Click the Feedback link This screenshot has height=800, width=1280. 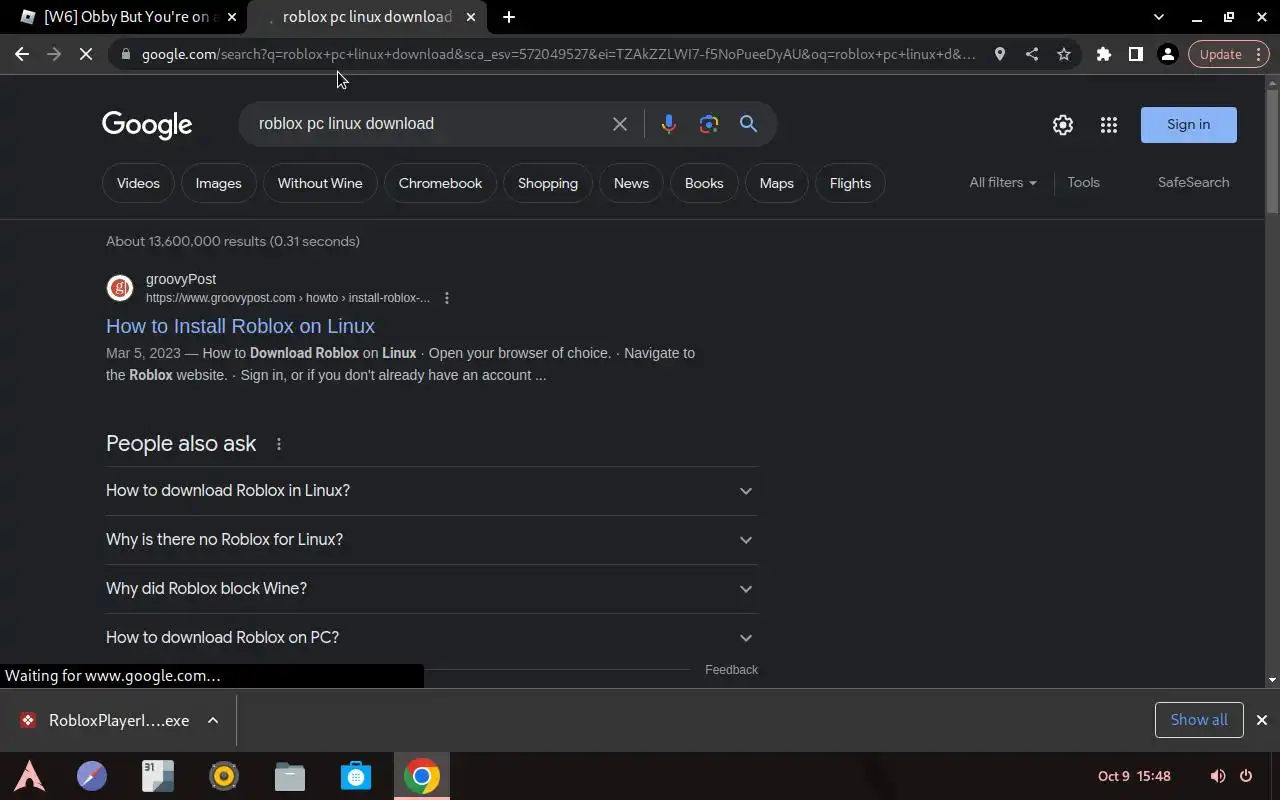731,670
